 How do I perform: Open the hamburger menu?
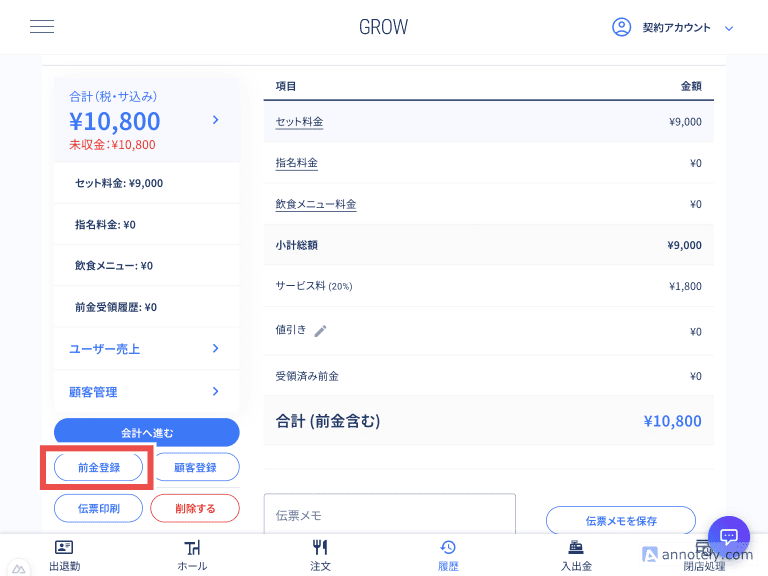[42, 27]
